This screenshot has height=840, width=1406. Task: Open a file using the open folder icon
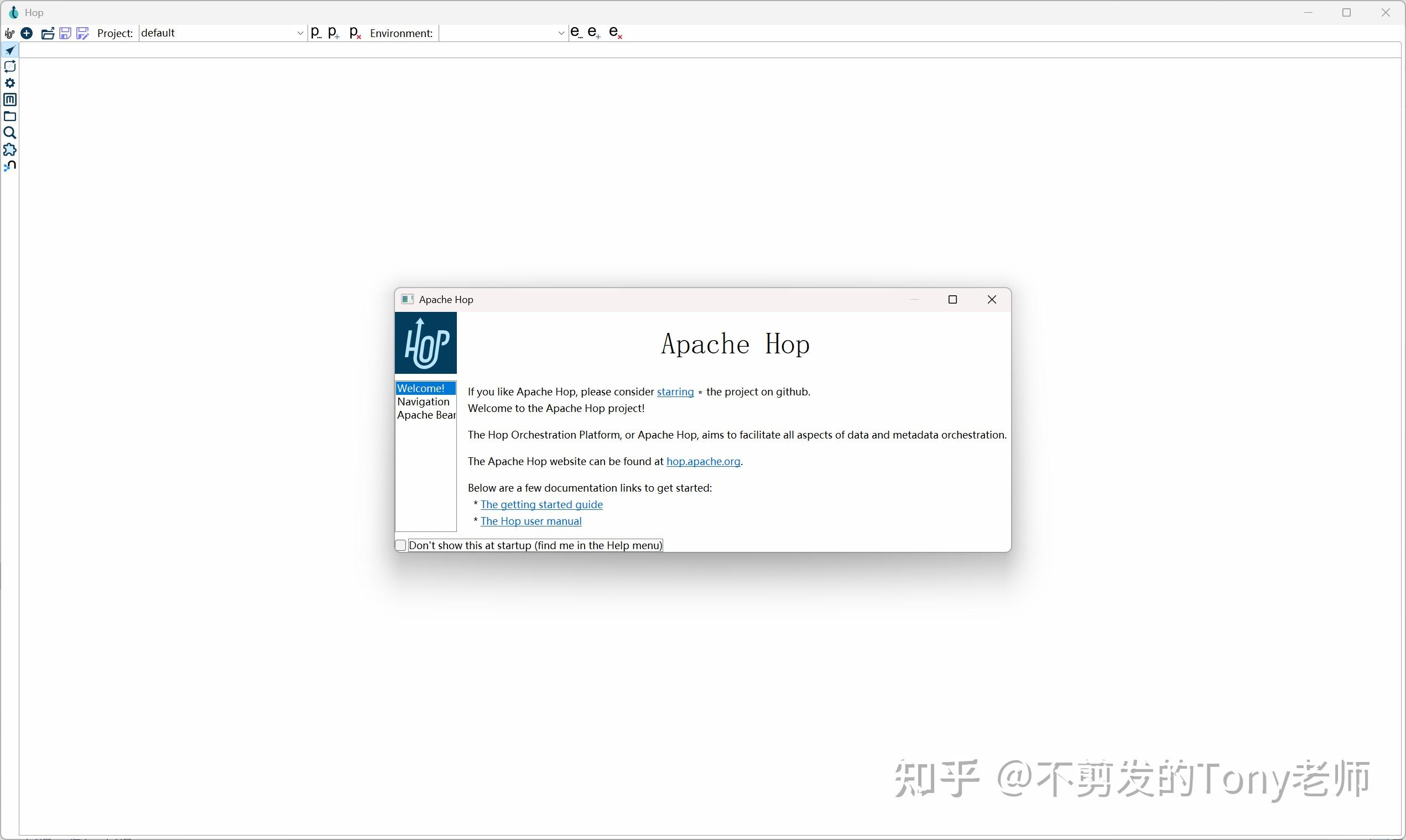coord(48,33)
